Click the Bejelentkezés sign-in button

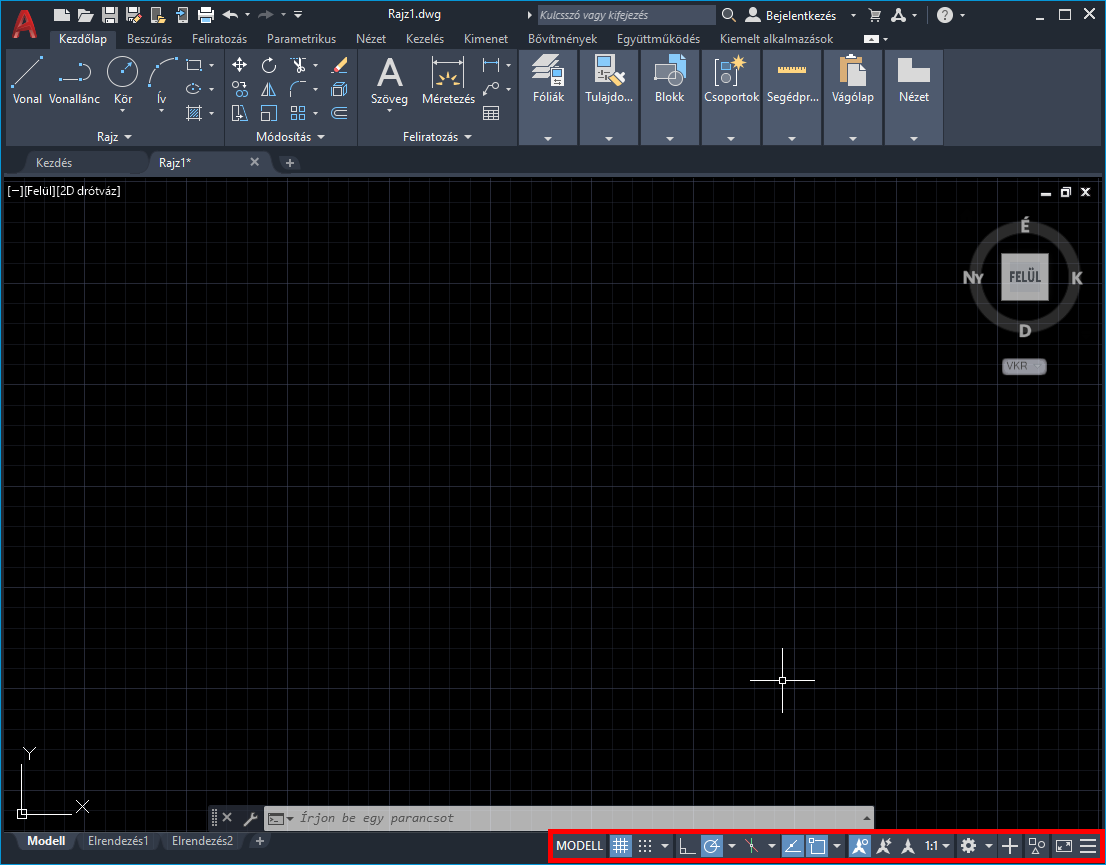point(801,15)
